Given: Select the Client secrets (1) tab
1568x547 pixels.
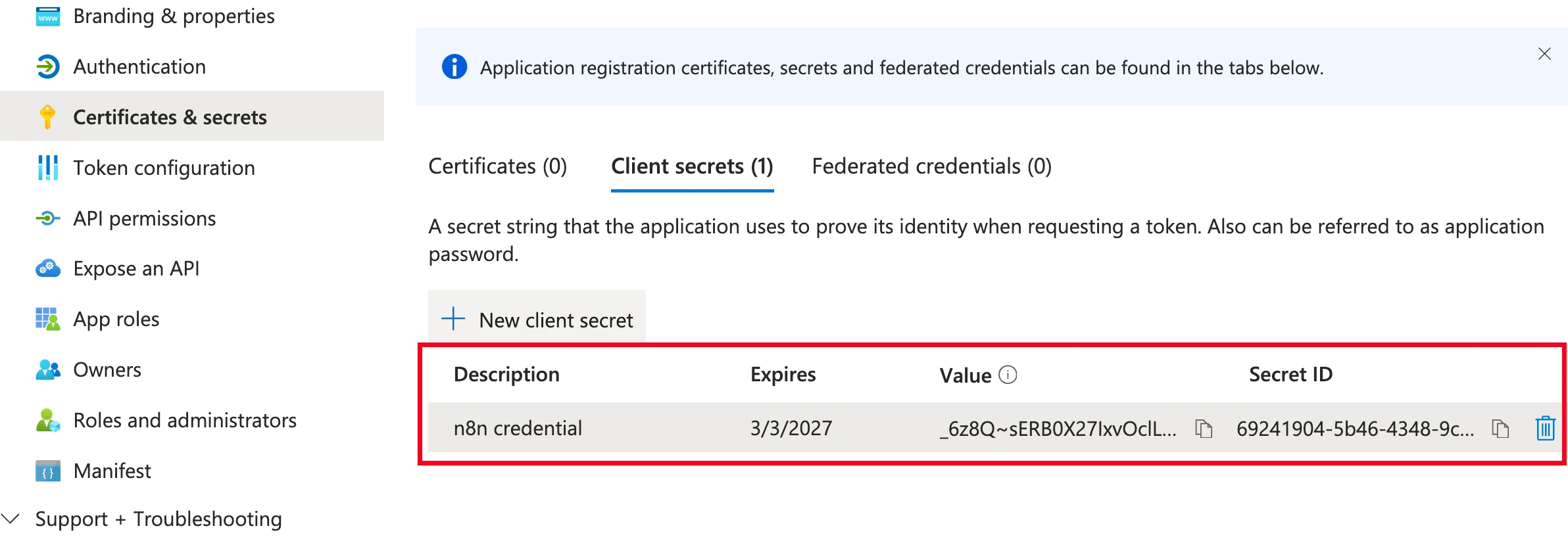Looking at the screenshot, I should [692, 166].
